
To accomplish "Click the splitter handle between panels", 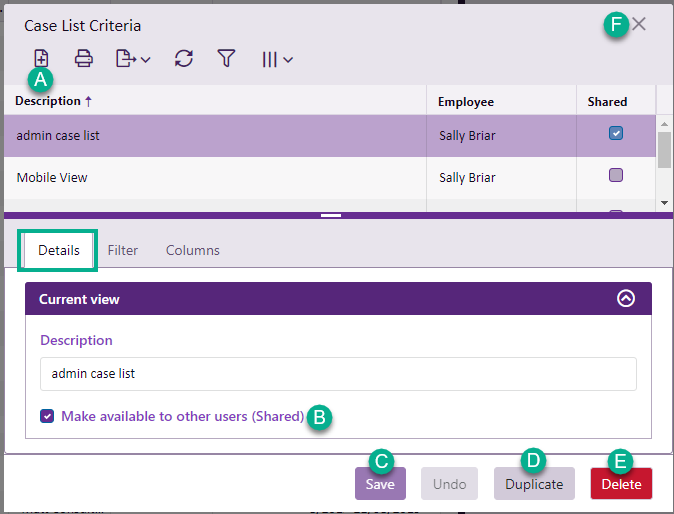I will [332, 214].
